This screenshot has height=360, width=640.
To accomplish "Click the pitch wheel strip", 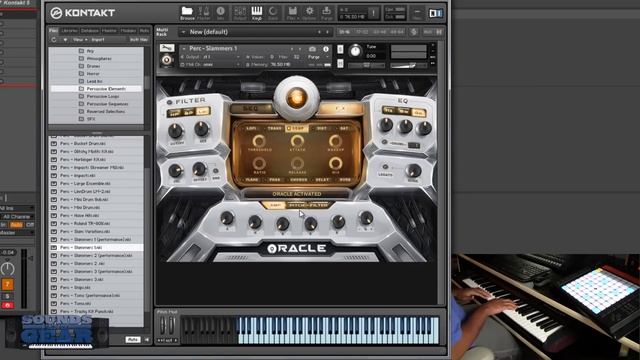I will pos(163,326).
